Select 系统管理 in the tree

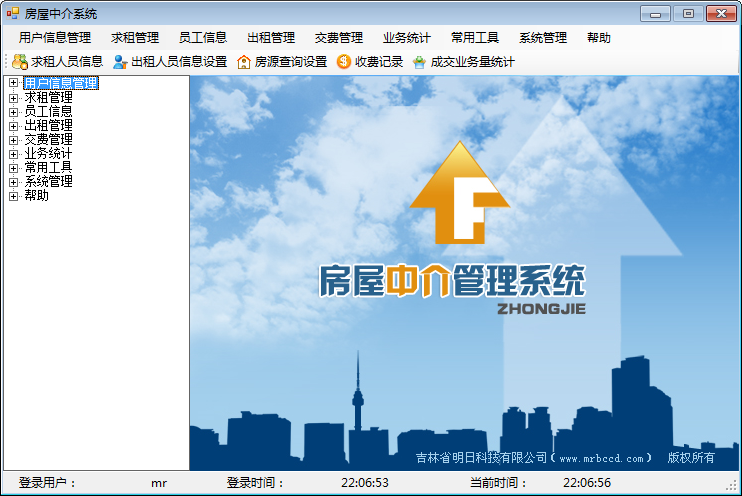[48, 181]
